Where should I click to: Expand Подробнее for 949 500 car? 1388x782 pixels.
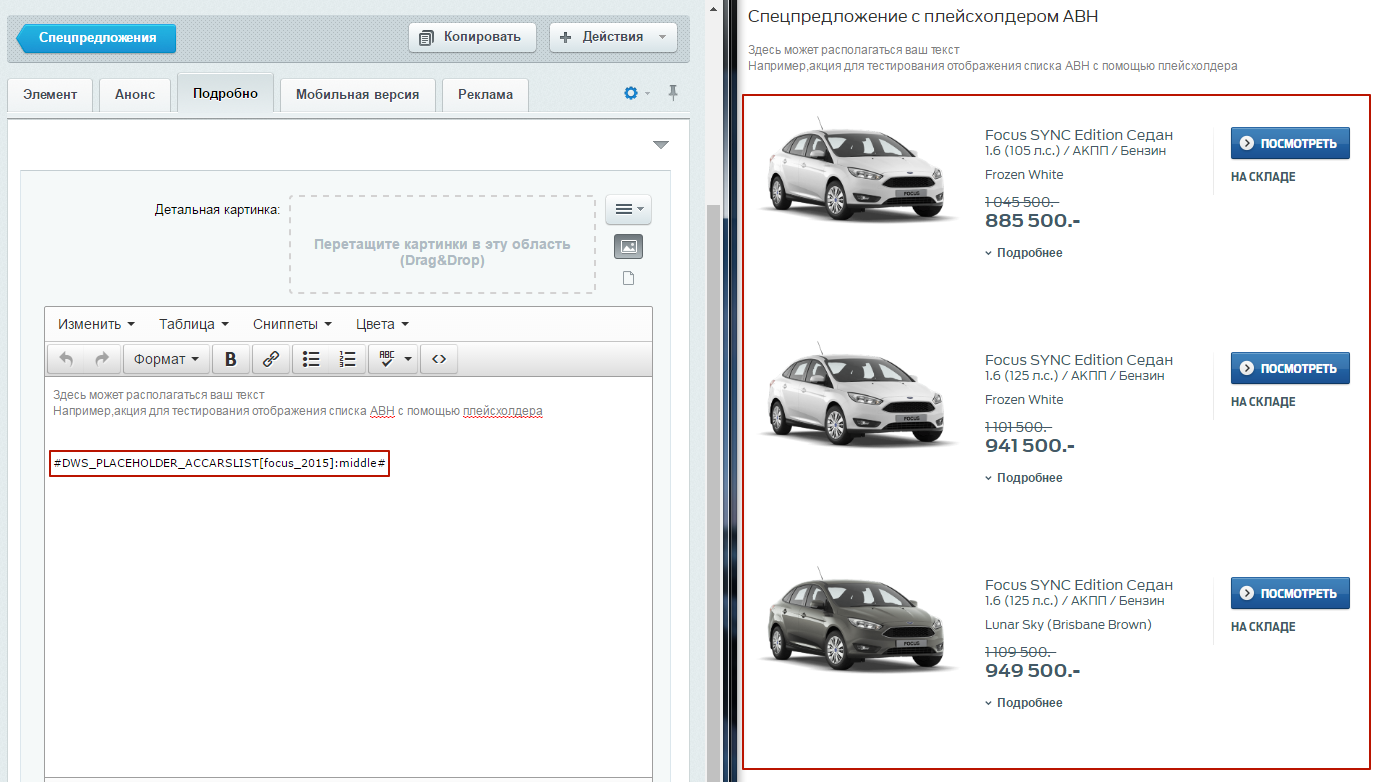pyautogui.click(x=1024, y=703)
